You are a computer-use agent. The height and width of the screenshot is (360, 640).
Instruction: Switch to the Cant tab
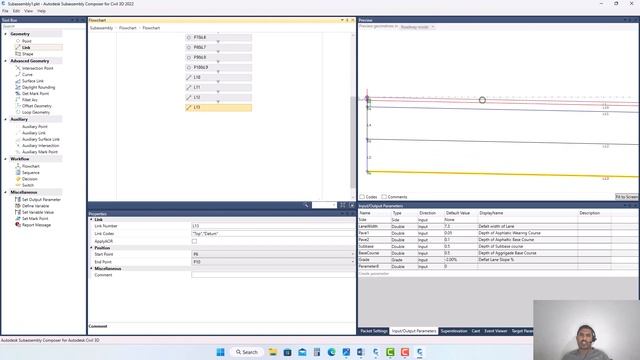(x=476, y=331)
